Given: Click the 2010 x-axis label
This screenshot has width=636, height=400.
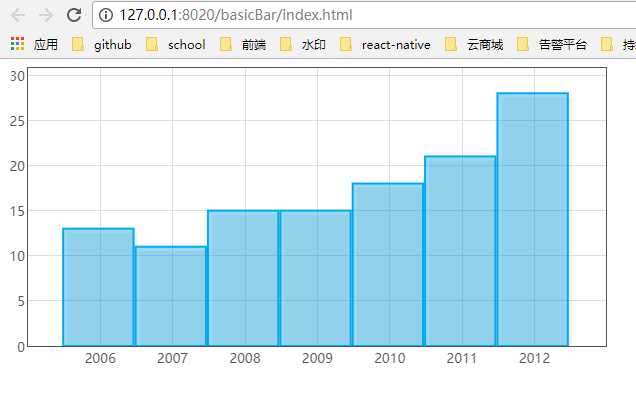Looking at the screenshot, I should point(390,358).
